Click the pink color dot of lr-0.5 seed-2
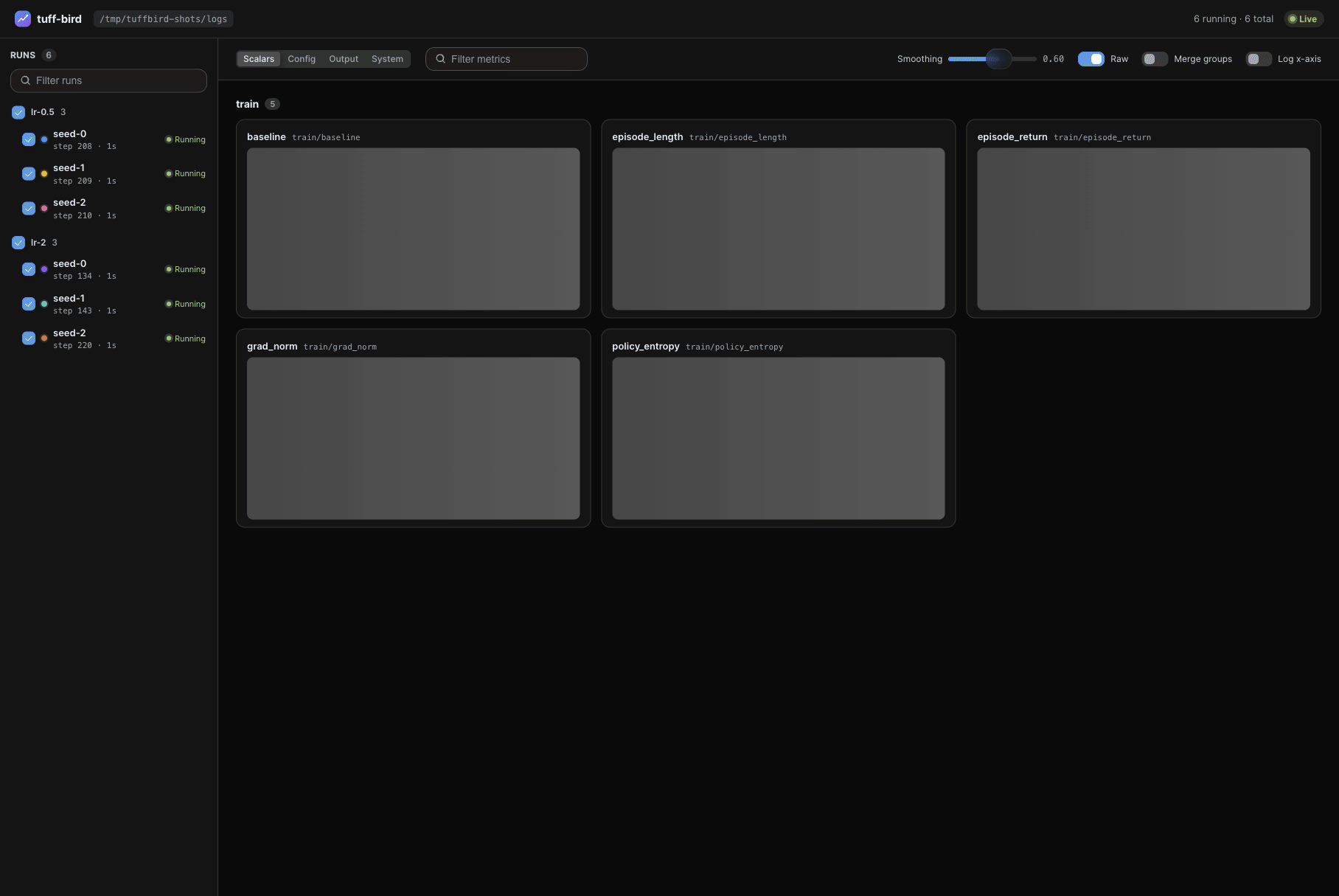 (x=44, y=209)
